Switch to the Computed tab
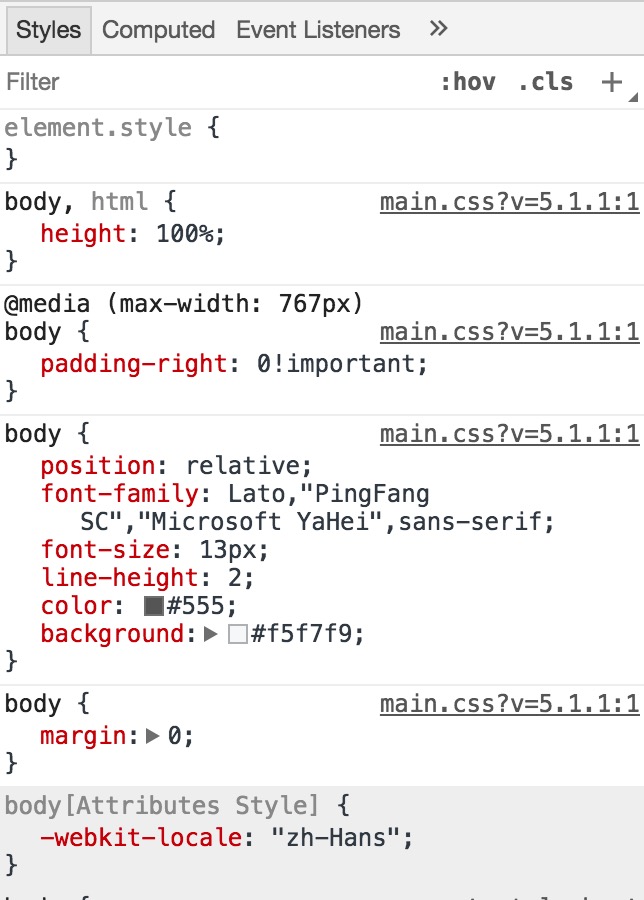 click(x=158, y=30)
